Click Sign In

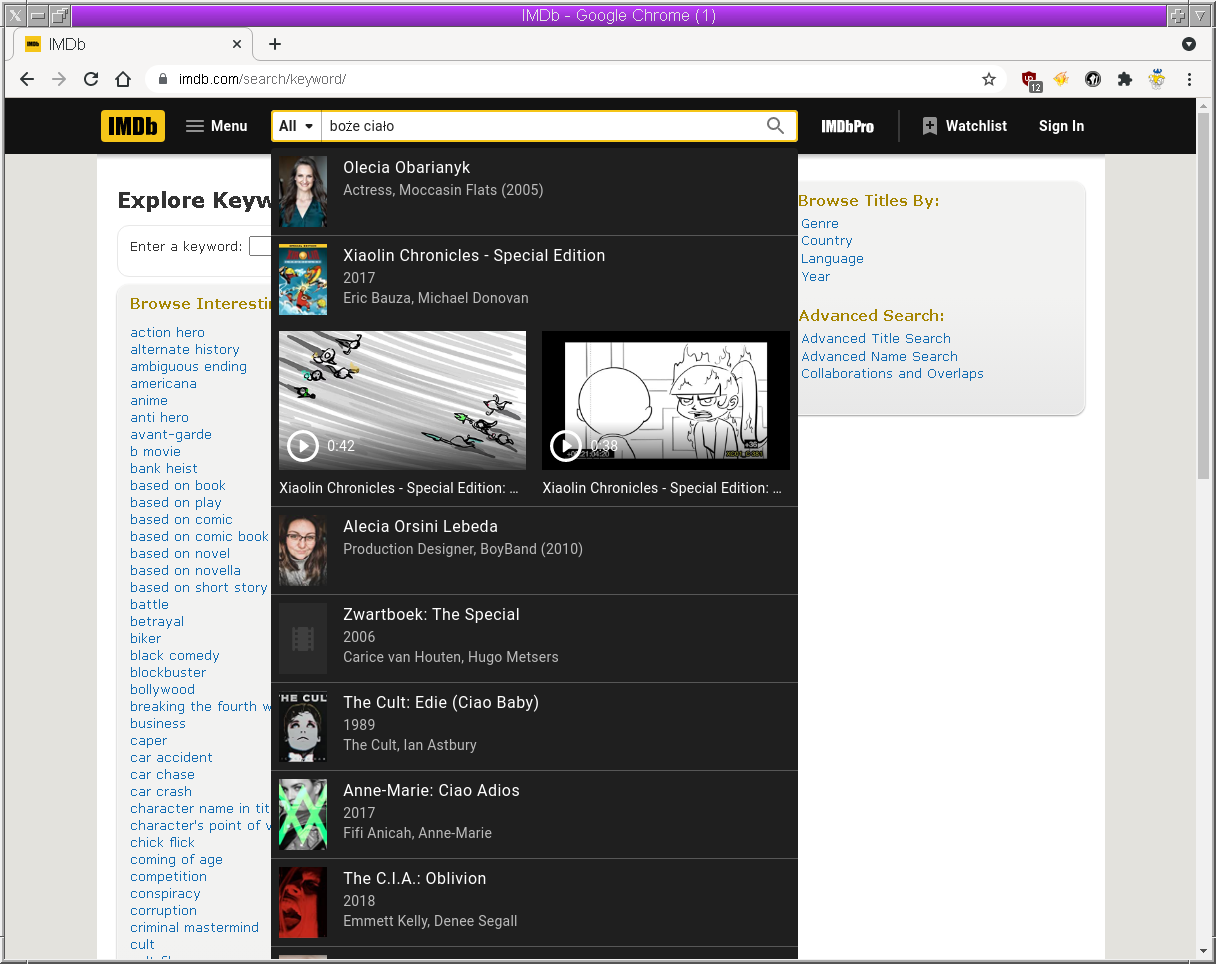pos(1061,126)
